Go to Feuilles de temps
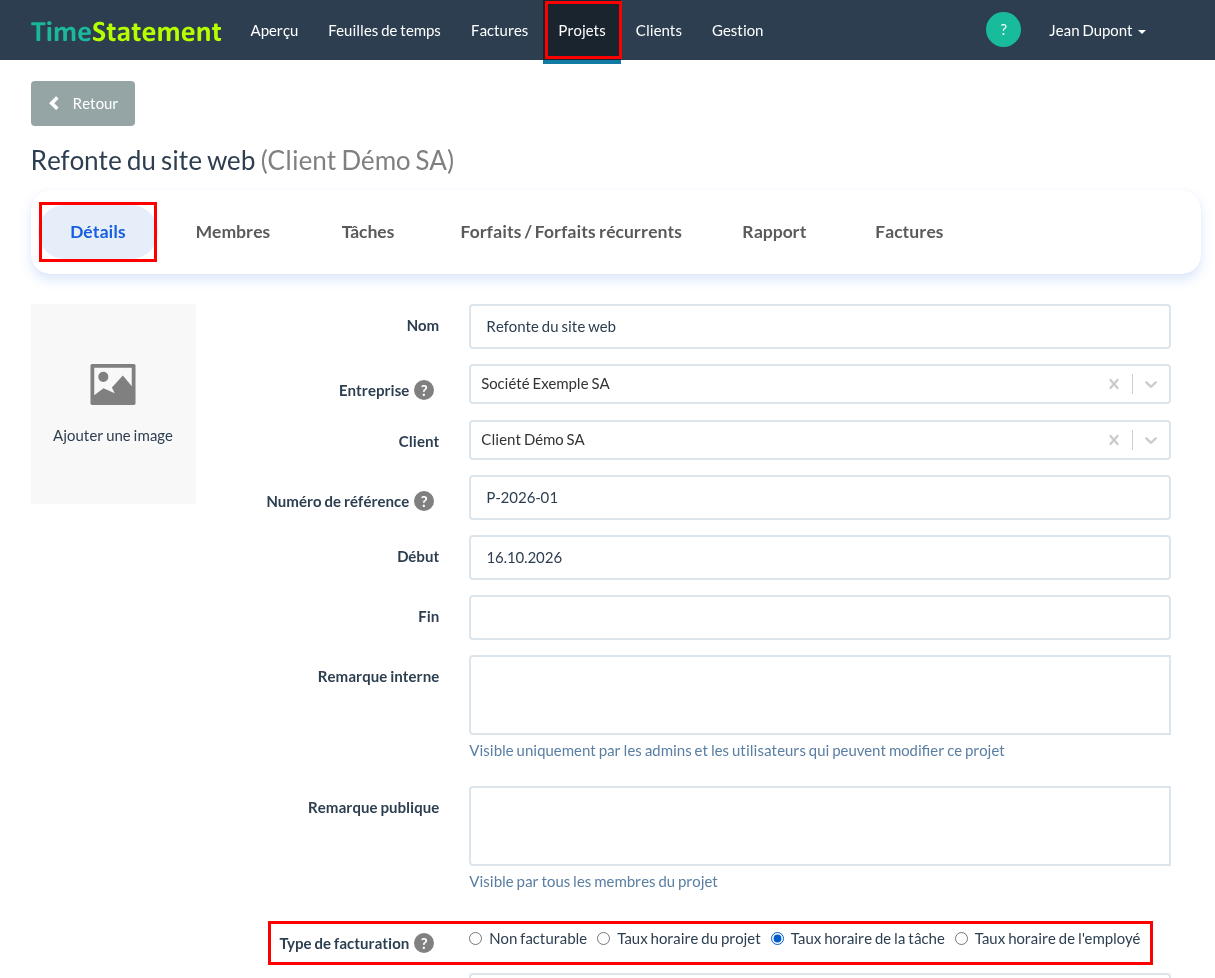1215x978 pixels. pyautogui.click(x=384, y=31)
